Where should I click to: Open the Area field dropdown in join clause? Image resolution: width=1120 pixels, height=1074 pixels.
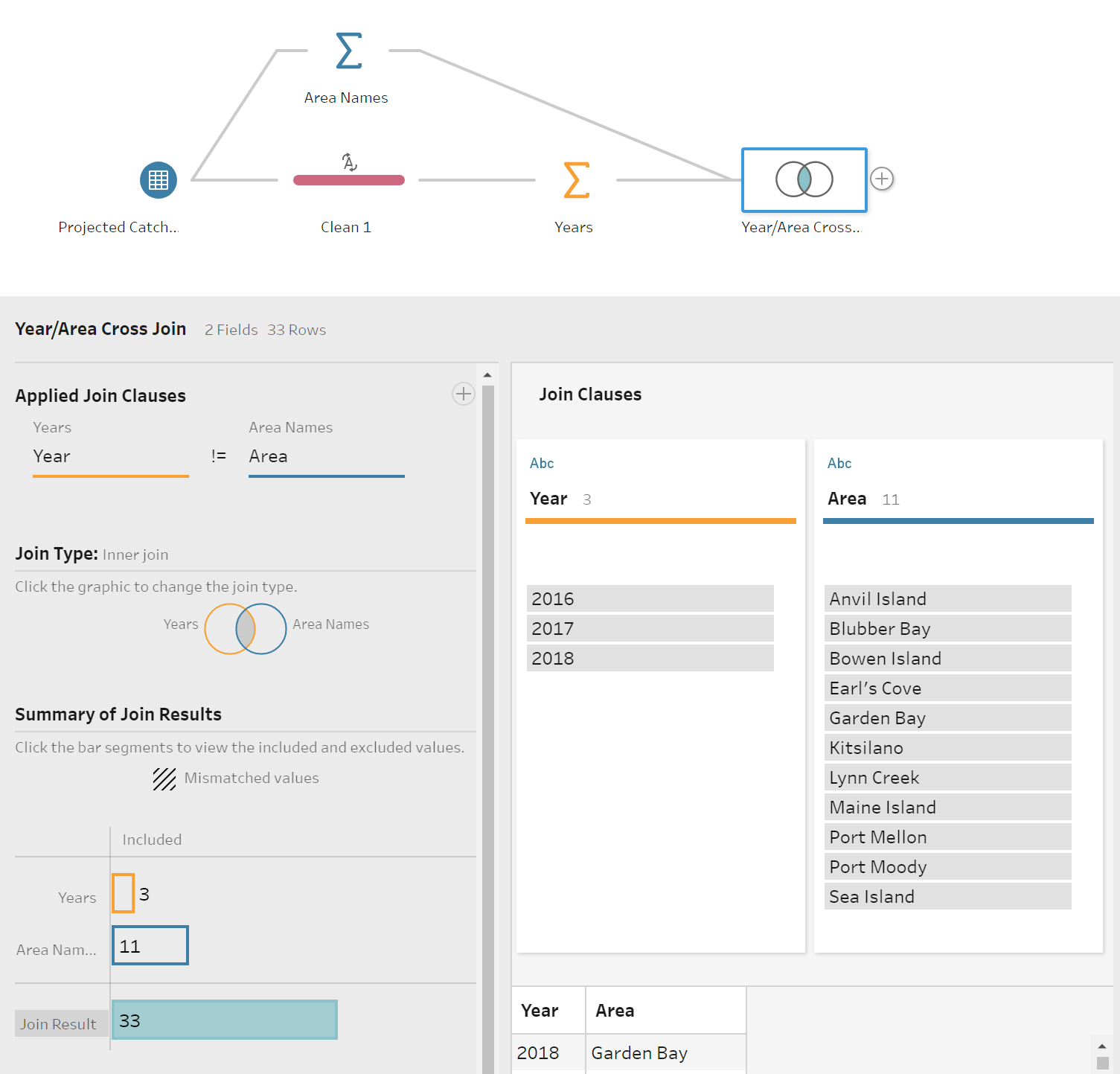pos(327,457)
